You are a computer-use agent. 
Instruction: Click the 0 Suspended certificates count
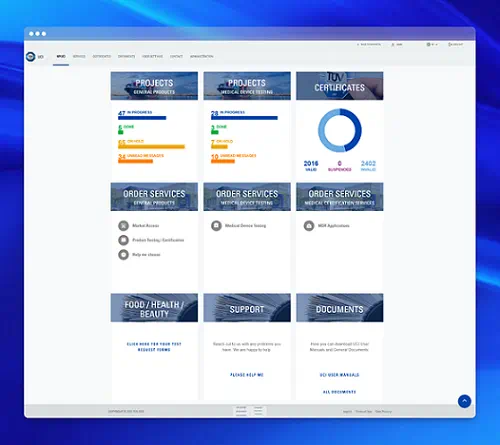(340, 163)
